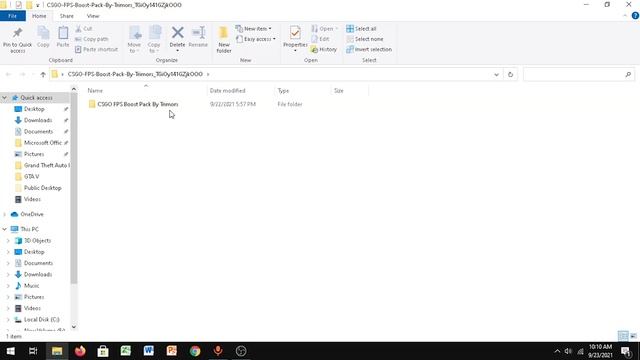Click the Cut command
The height and width of the screenshot is (360, 640).
click(84, 29)
